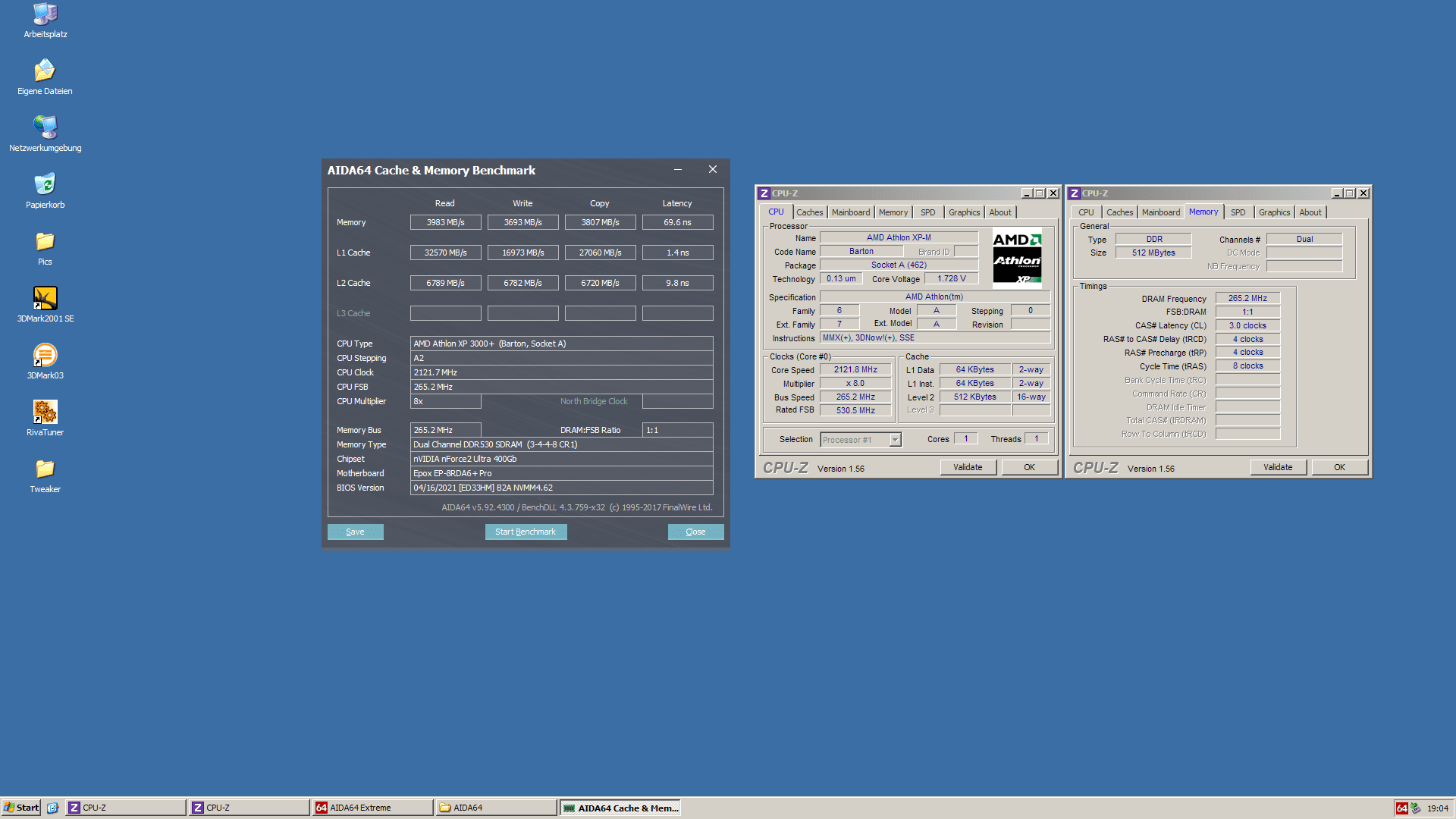
Task: Click the network tray icon beside the clock
Action: coord(1415,808)
